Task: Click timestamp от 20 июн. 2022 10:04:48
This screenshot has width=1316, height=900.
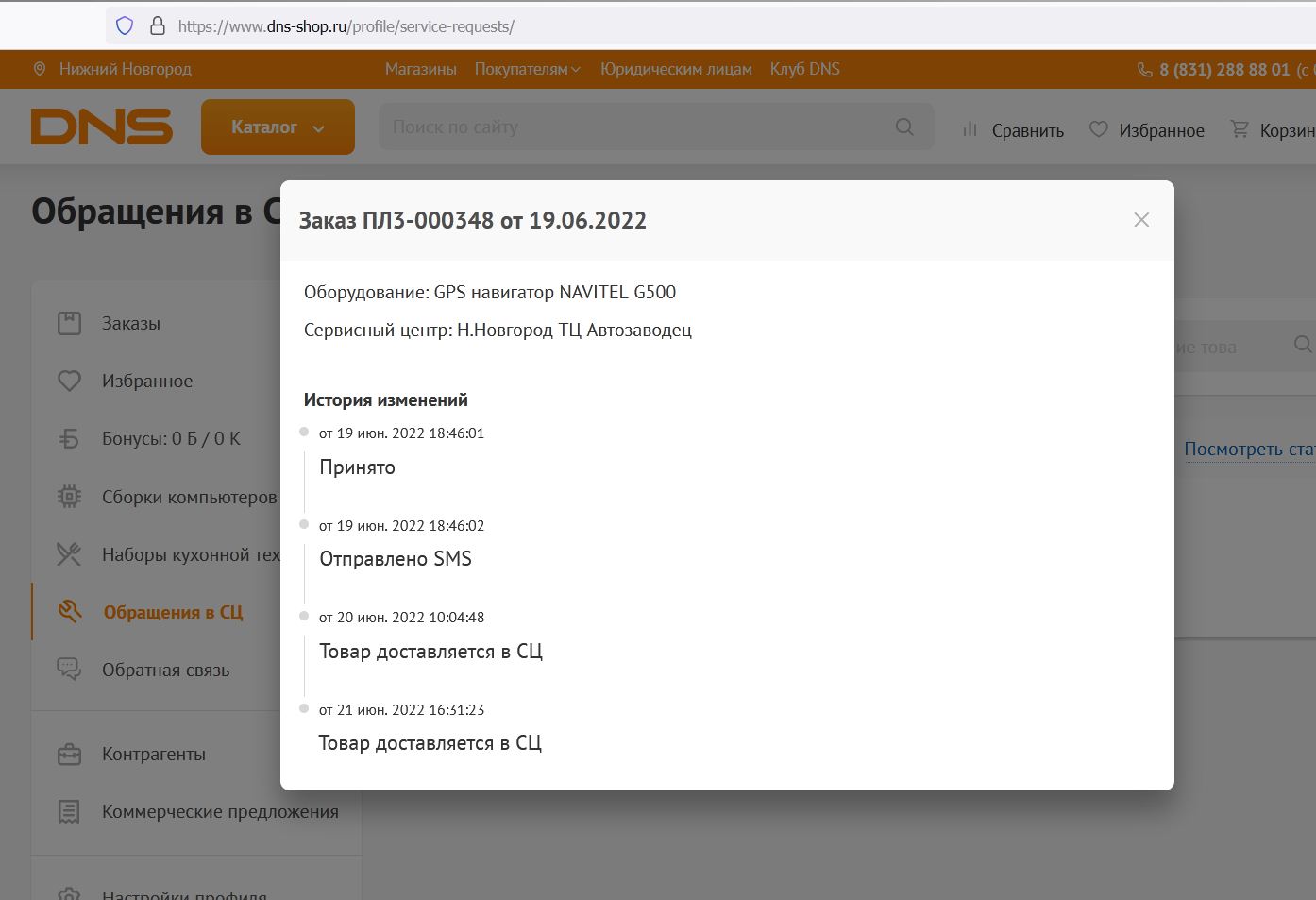Action: 401,618
